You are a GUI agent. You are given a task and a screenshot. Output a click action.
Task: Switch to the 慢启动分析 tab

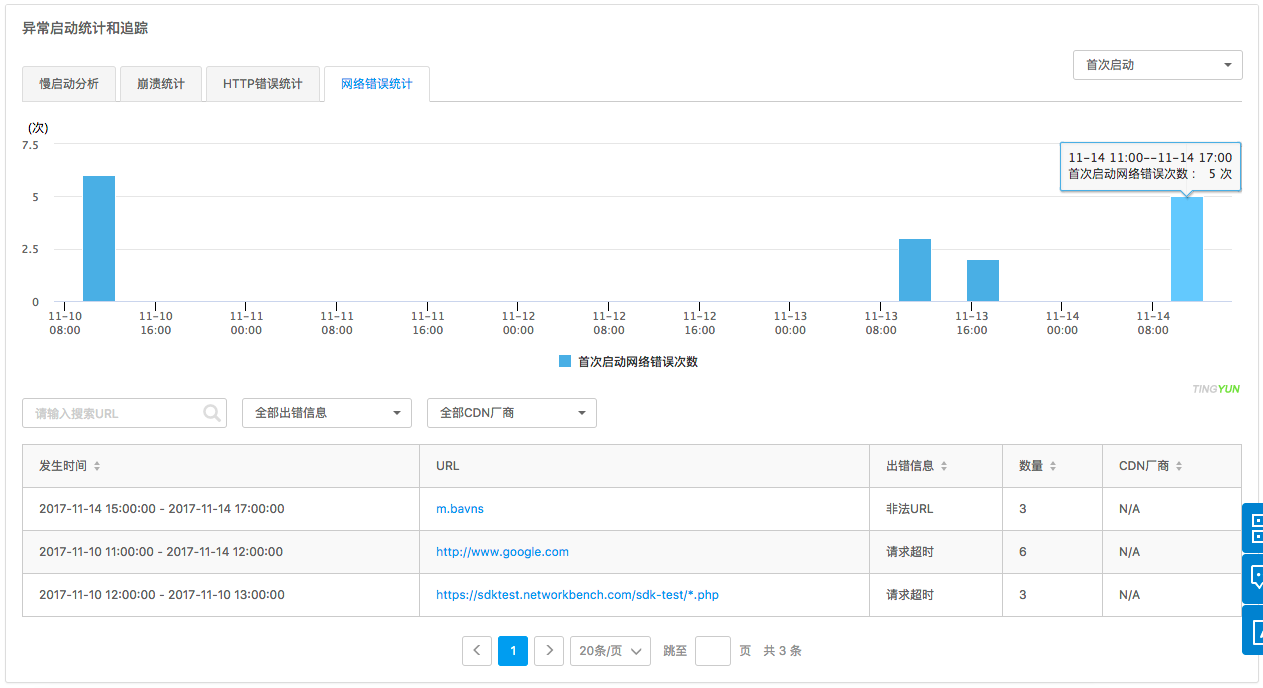pos(69,84)
